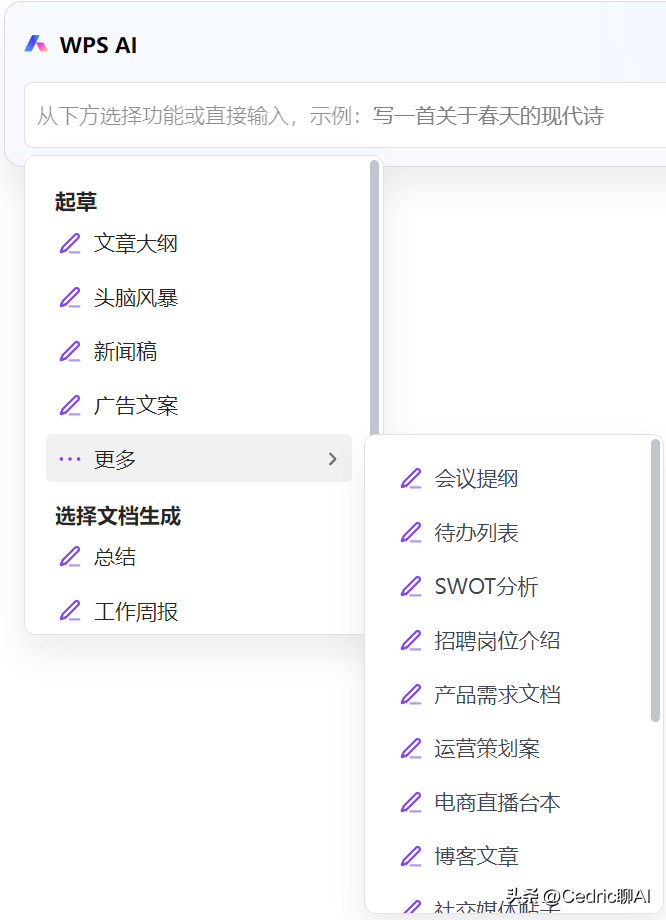Image resolution: width=666 pixels, height=920 pixels.
Task: Click pencil icon beside 产品需求文档
Action: 411,695
